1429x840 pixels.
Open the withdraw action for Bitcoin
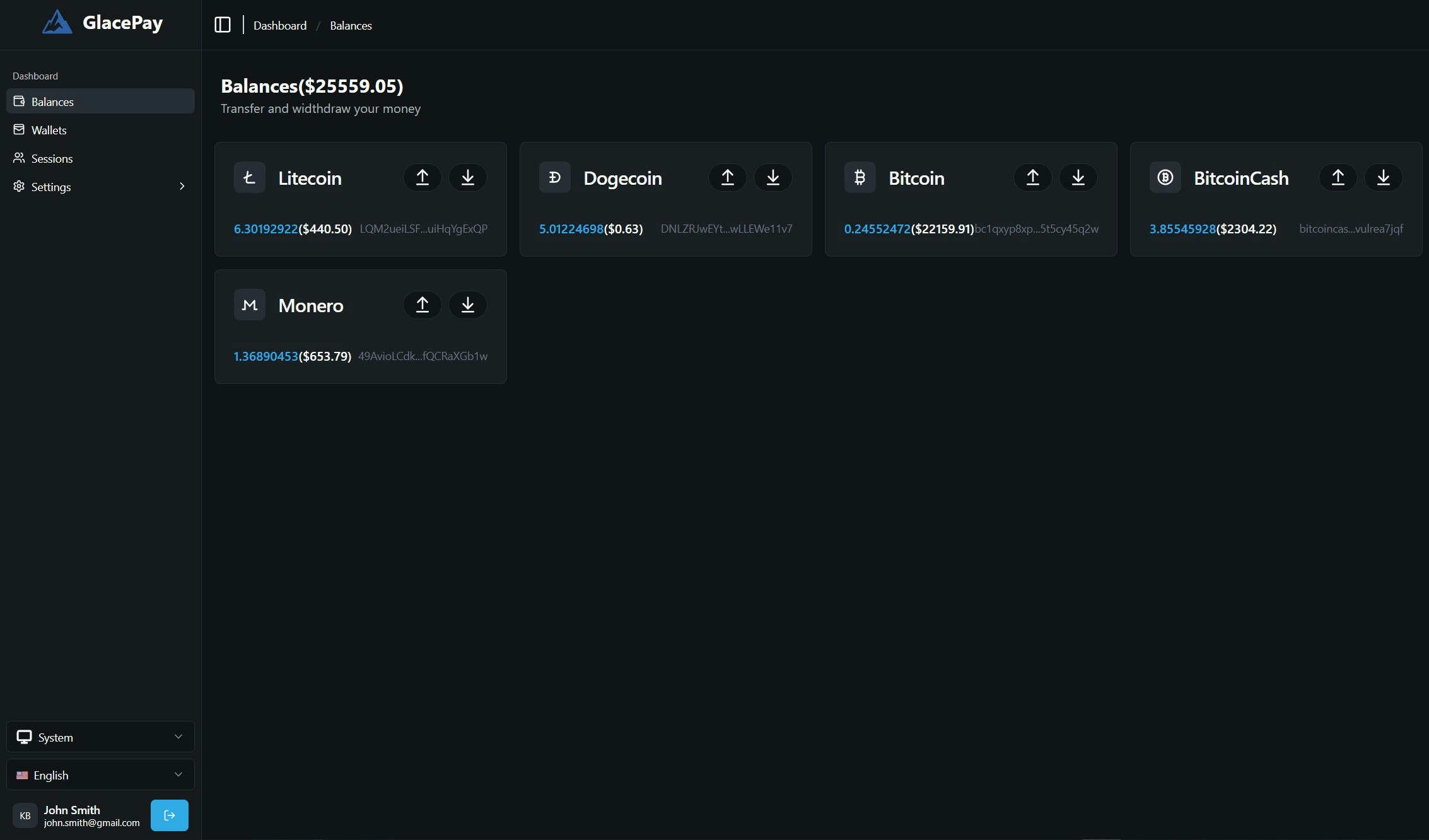[x=1078, y=177]
